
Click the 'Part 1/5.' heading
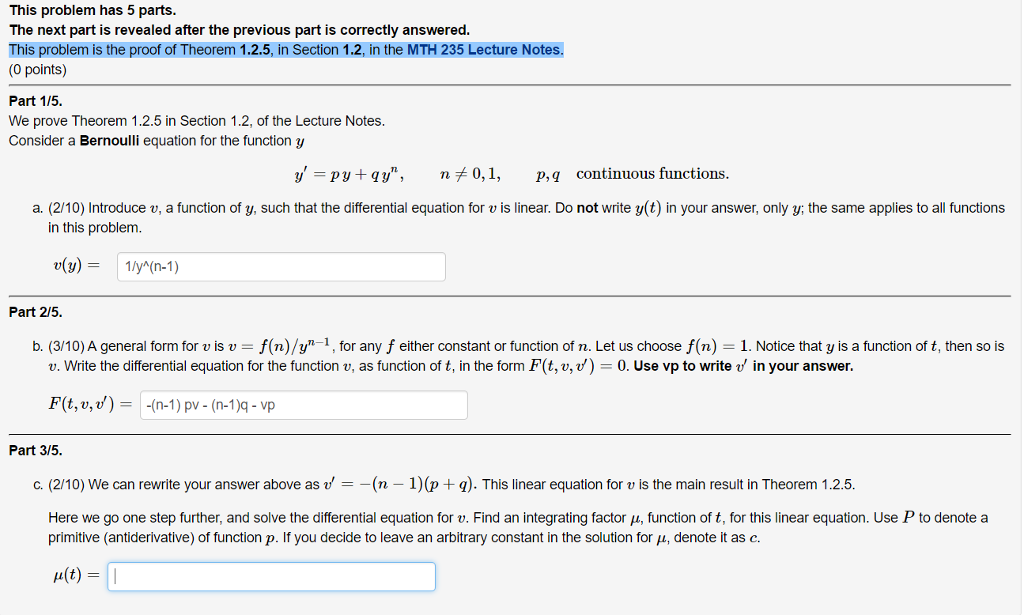[36, 101]
